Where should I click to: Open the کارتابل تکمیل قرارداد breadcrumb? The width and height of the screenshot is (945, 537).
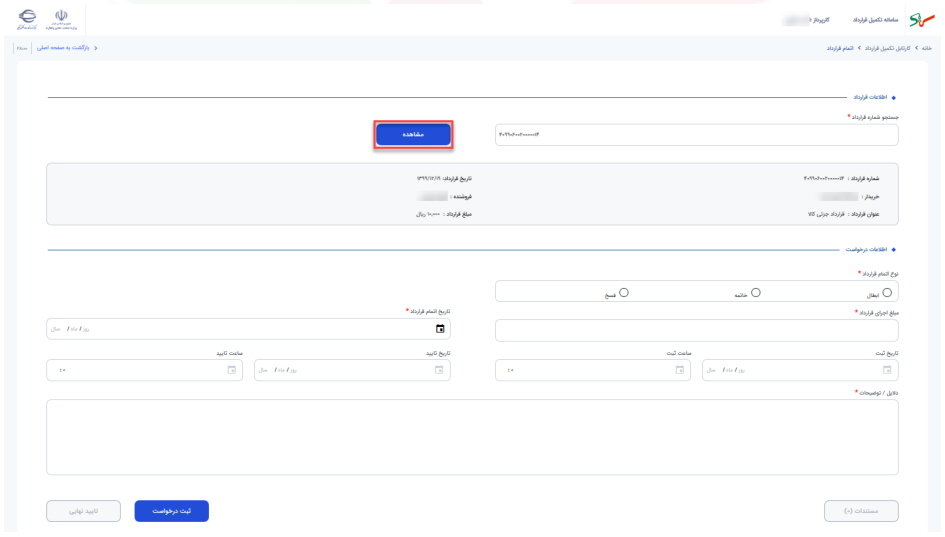tap(887, 48)
